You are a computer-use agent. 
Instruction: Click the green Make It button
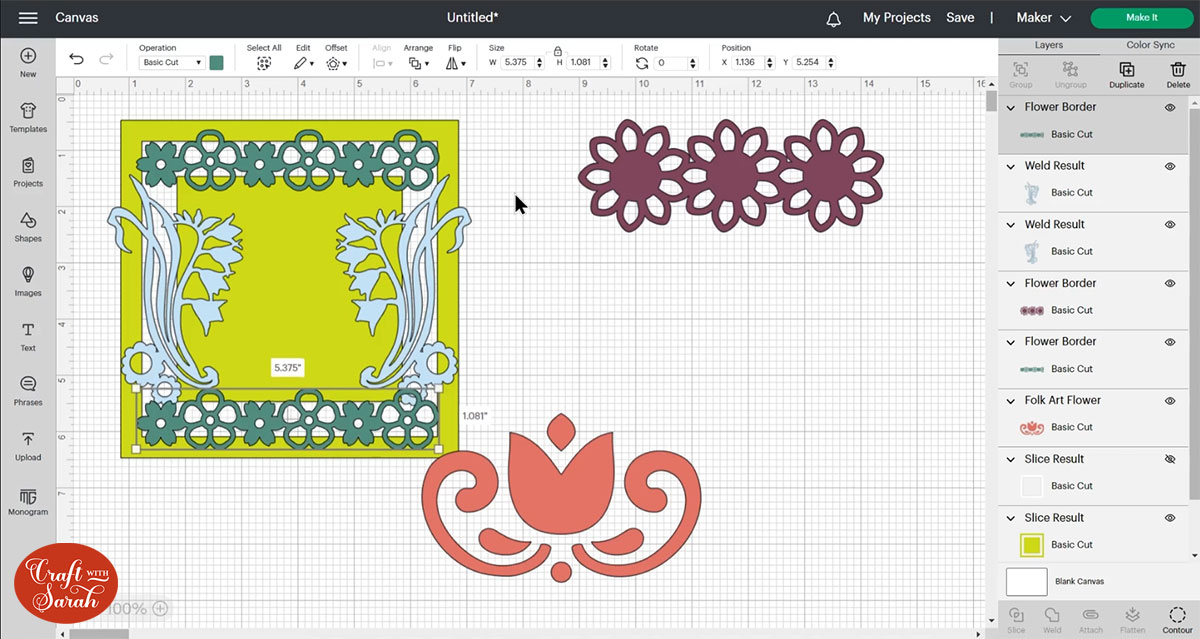pyautogui.click(x=1141, y=18)
